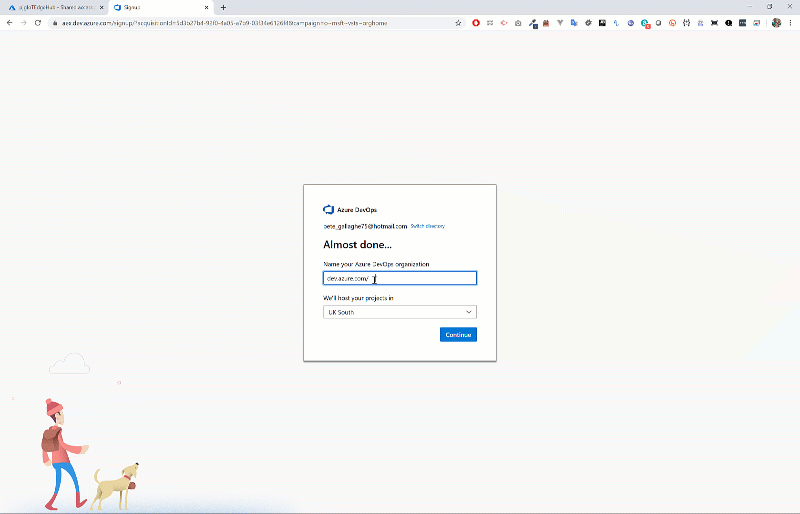The width and height of the screenshot is (800, 514).
Task: Click the Name your Azure DevOps organization label
Action: click(x=376, y=264)
